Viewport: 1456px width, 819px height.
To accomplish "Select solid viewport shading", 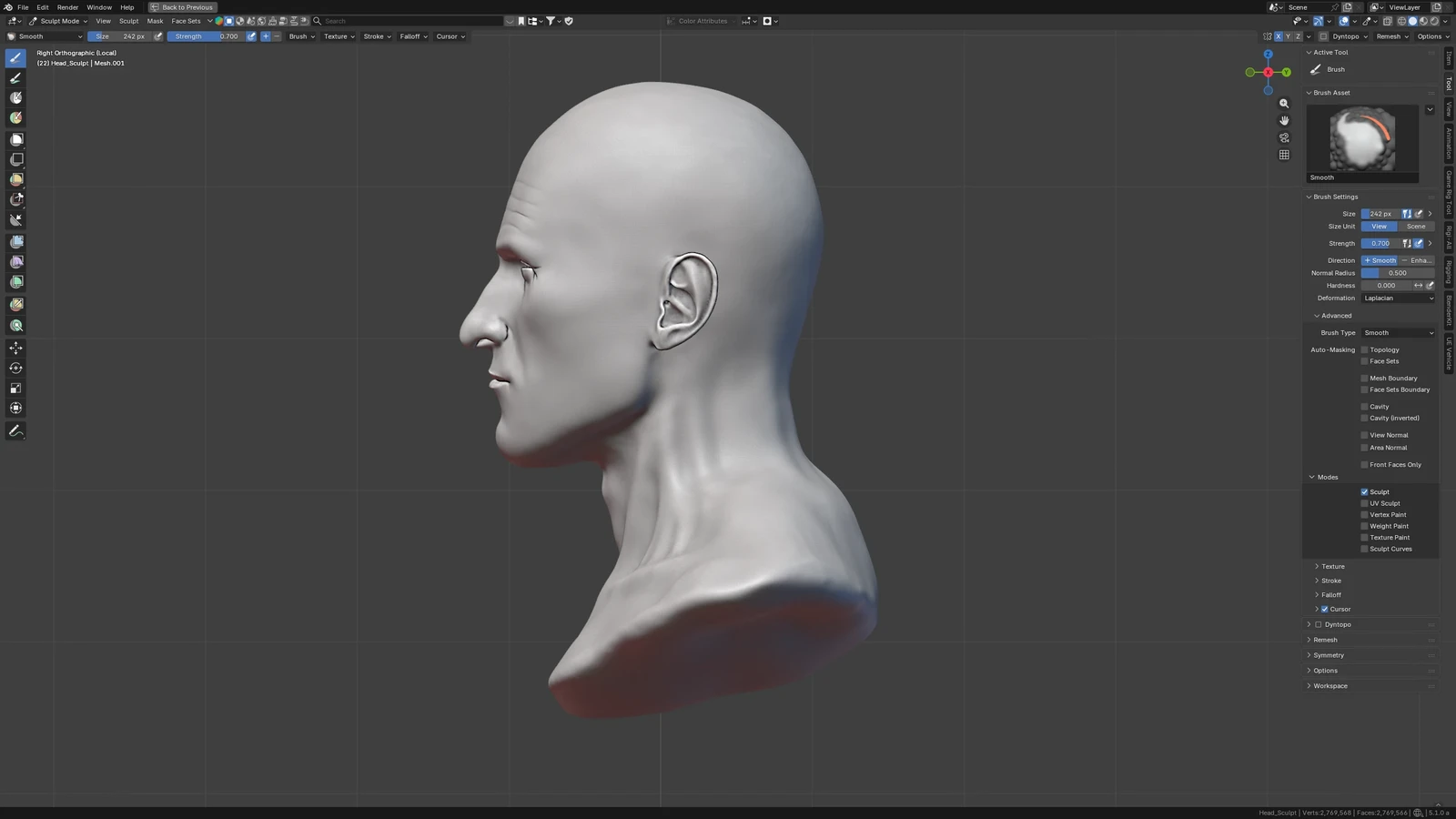I will click(x=1412, y=21).
